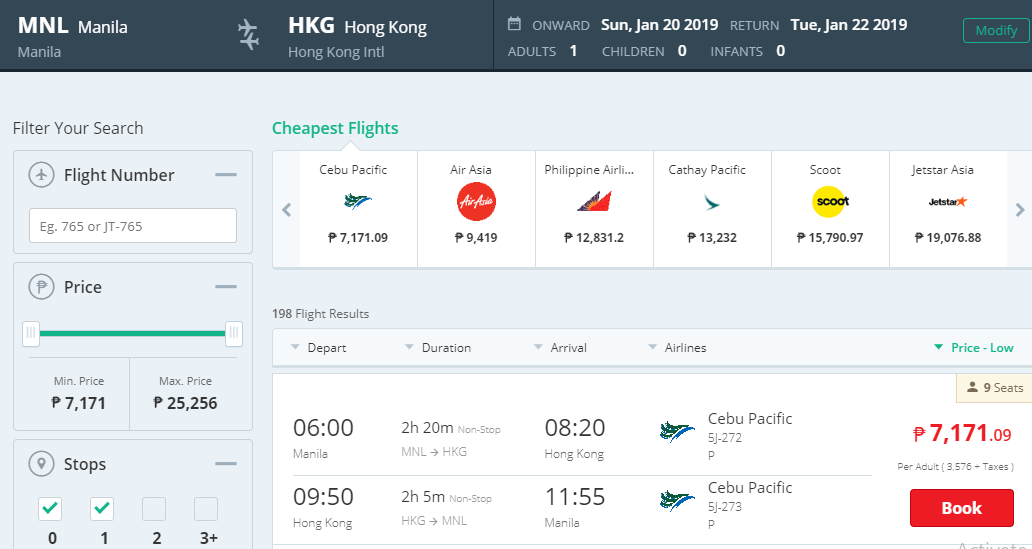The height and width of the screenshot is (549, 1032).
Task: Collapse the Price filter section
Action: coord(226,286)
